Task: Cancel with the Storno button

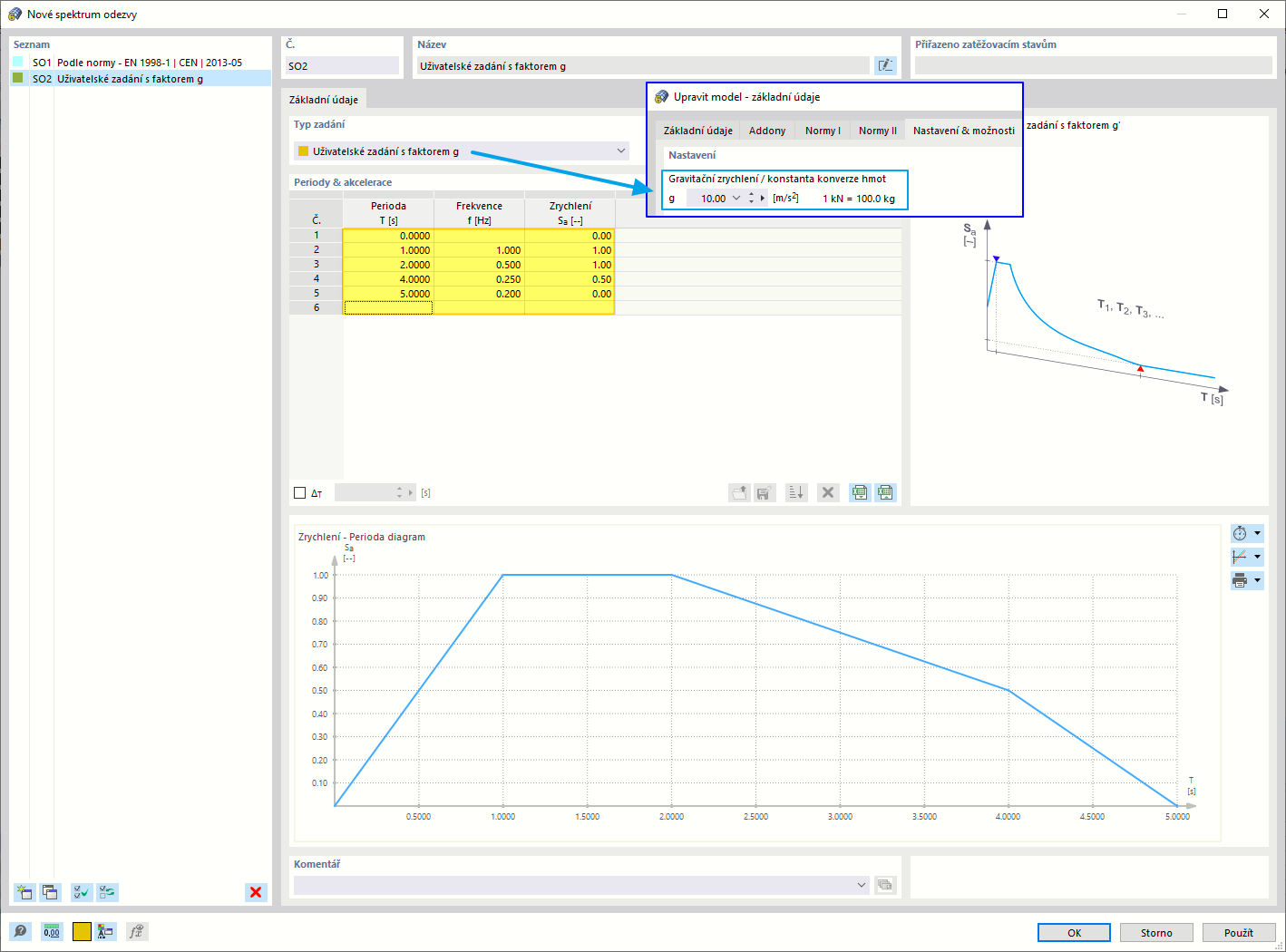Action: 1156,933
